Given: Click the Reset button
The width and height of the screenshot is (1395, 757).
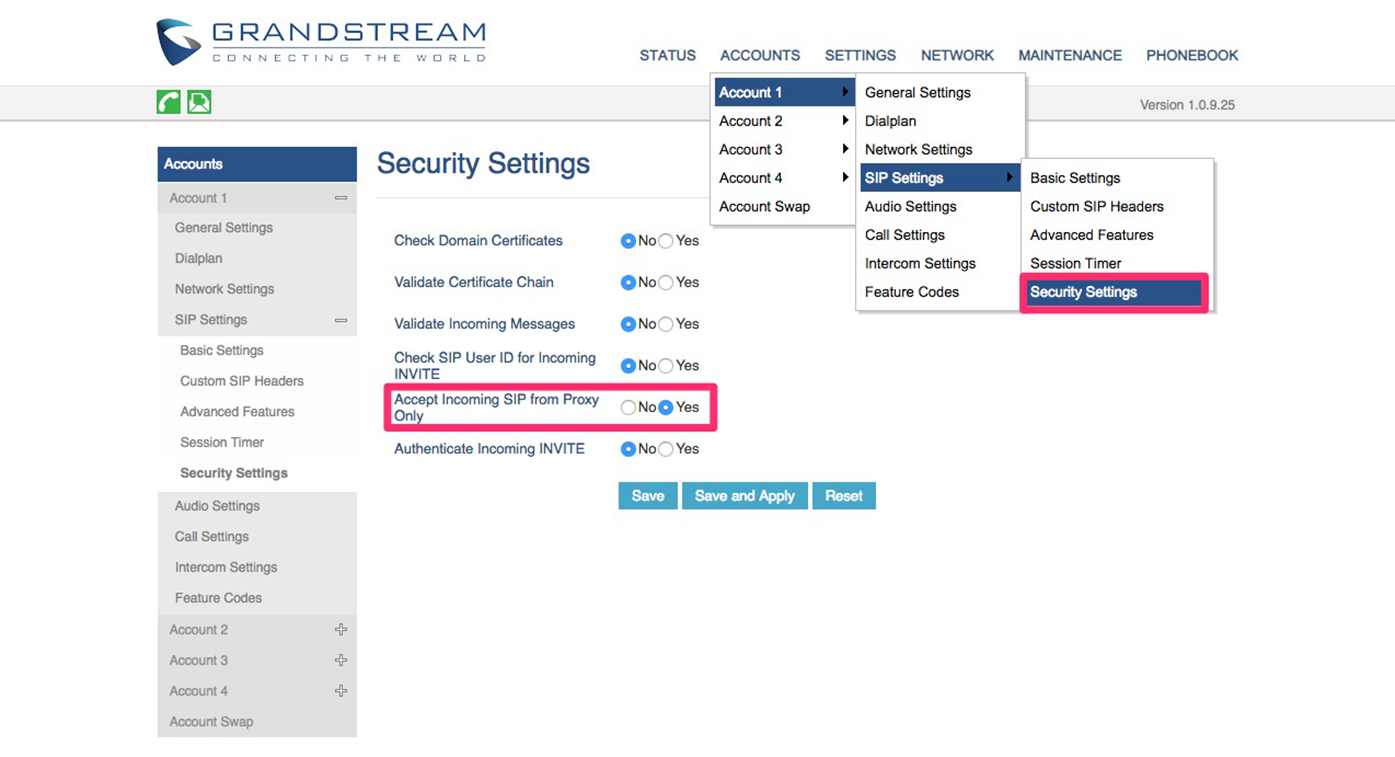Looking at the screenshot, I should (x=843, y=496).
